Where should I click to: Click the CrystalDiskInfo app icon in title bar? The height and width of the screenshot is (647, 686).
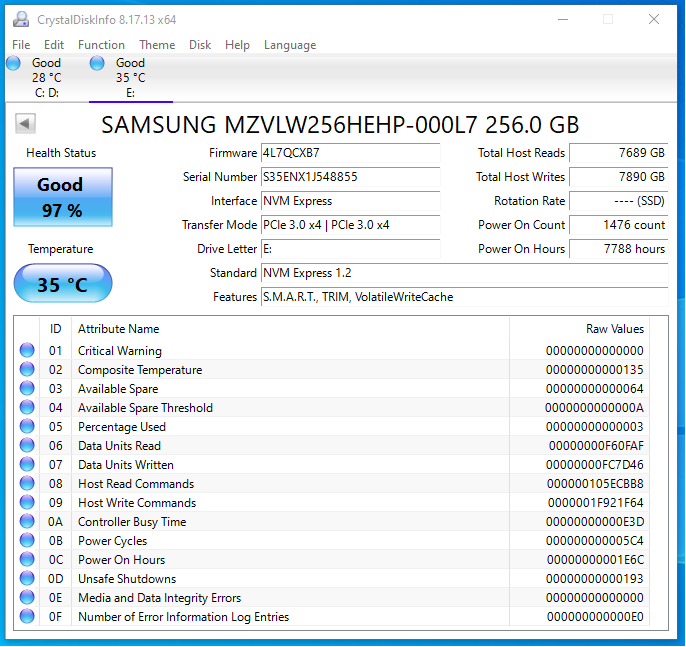[20, 19]
